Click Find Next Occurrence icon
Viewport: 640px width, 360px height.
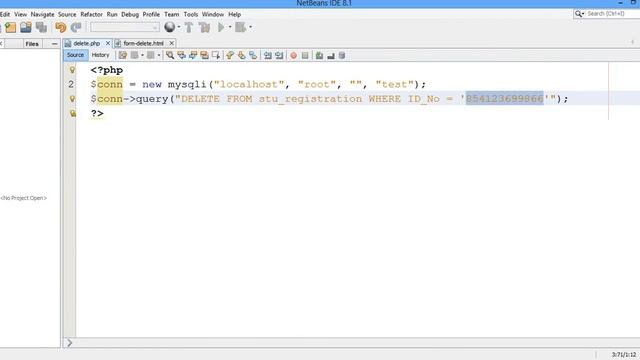click(193, 55)
